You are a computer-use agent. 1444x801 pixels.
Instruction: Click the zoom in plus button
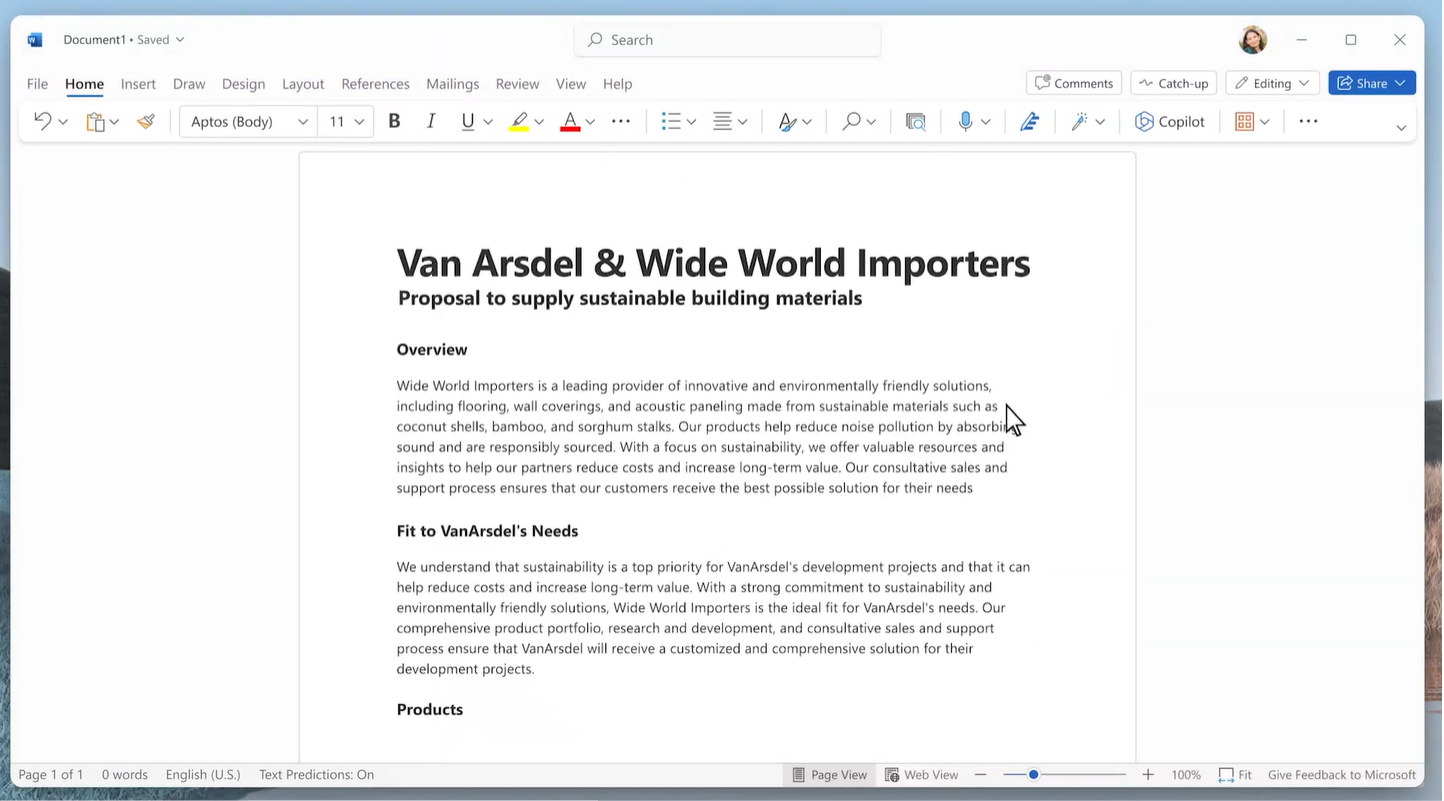[1147, 775]
